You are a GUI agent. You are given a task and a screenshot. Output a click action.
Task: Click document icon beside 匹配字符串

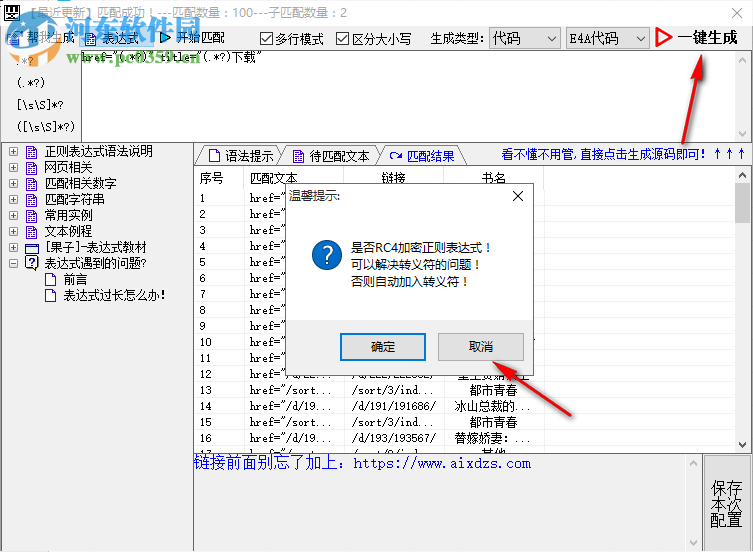click(x=32, y=199)
